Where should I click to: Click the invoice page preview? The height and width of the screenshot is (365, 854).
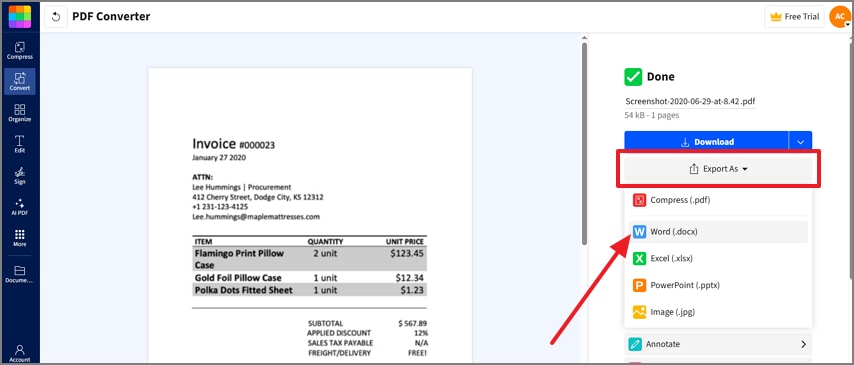310,215
